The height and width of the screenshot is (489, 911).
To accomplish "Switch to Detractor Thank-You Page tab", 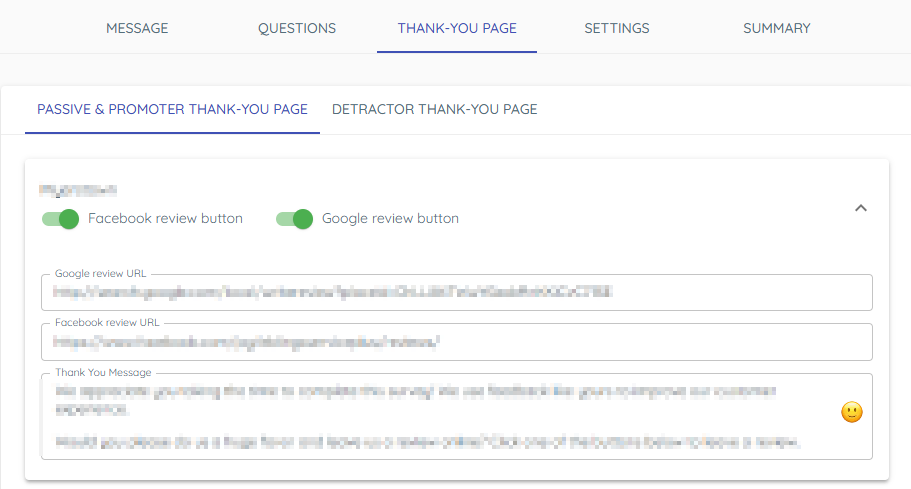I will (x=434, y=109).
